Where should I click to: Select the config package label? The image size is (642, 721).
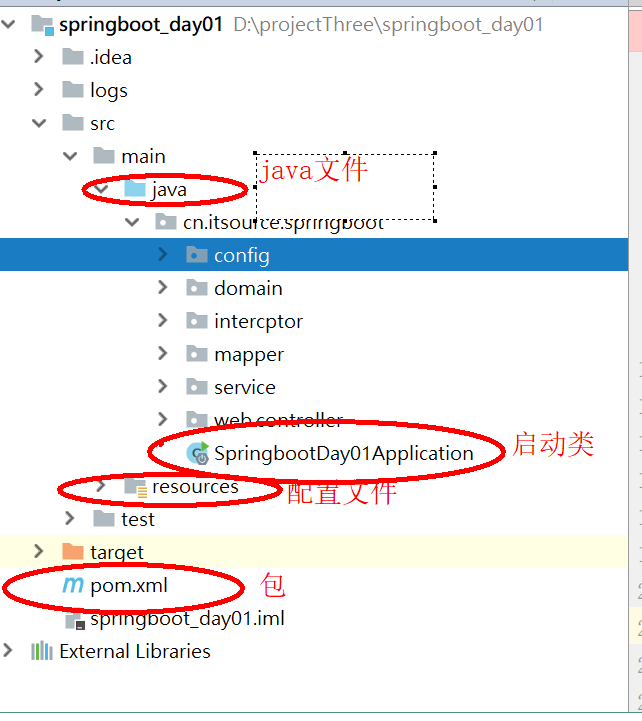click(x=241, y=256)
